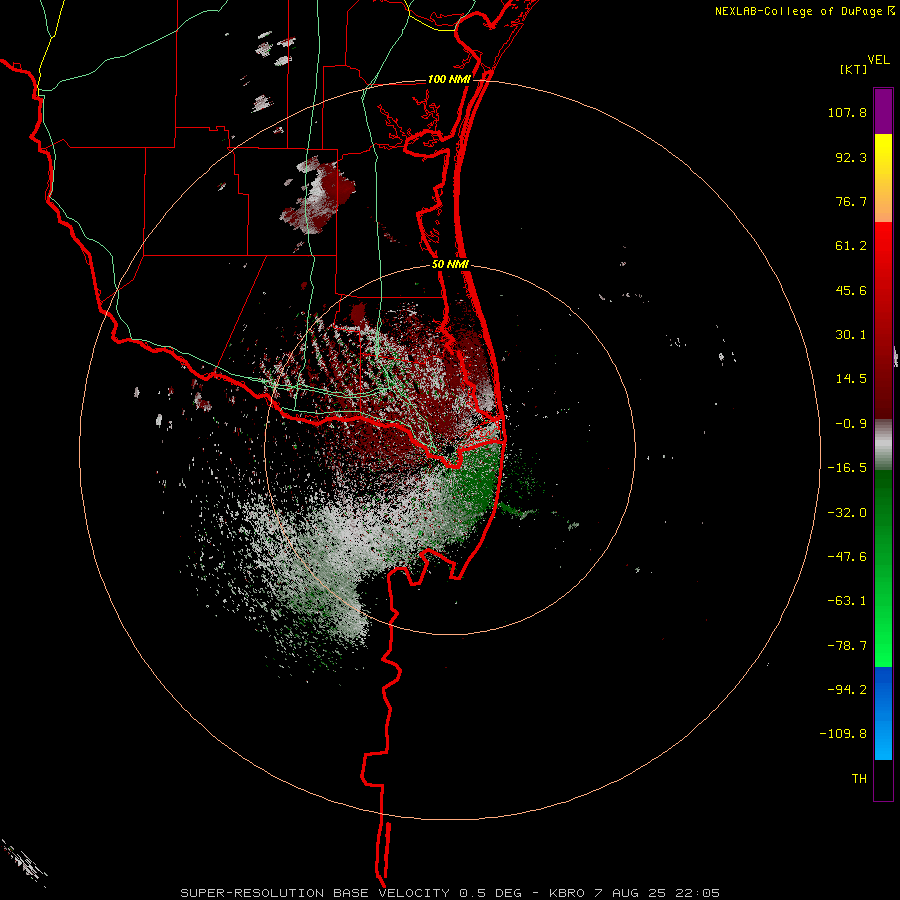
Task: Click the 76.7 legend value
Action: (851, 201)
